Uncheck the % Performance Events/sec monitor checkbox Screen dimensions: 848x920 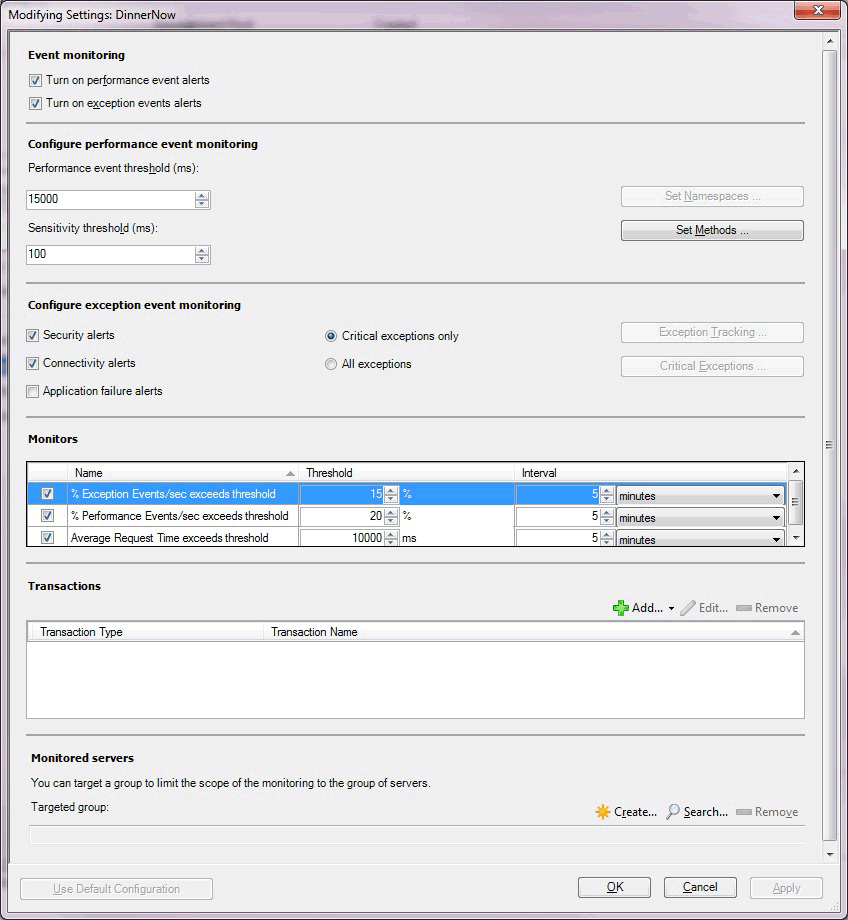click(48, 516)
